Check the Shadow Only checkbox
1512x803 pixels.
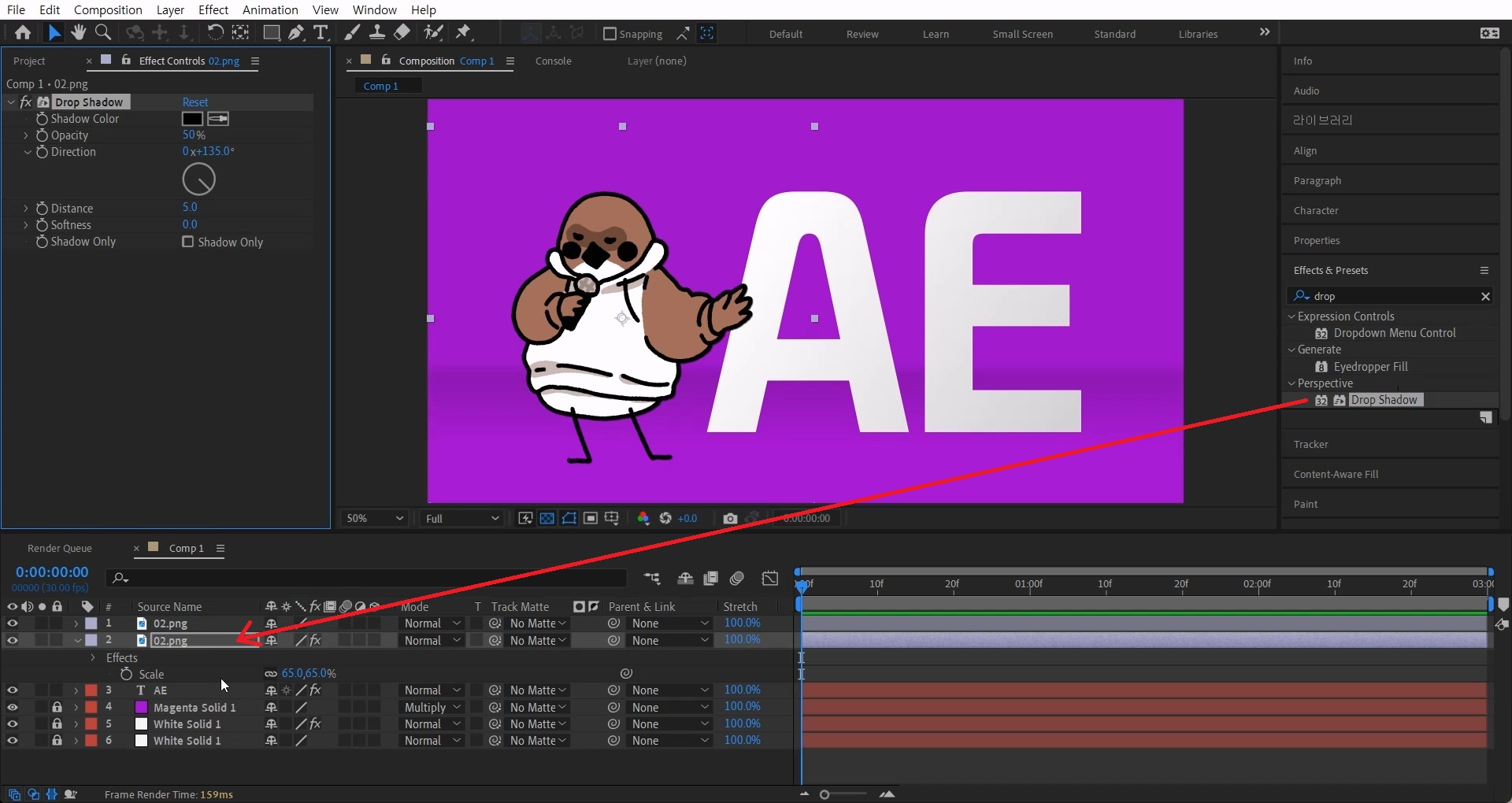point(187,242)
